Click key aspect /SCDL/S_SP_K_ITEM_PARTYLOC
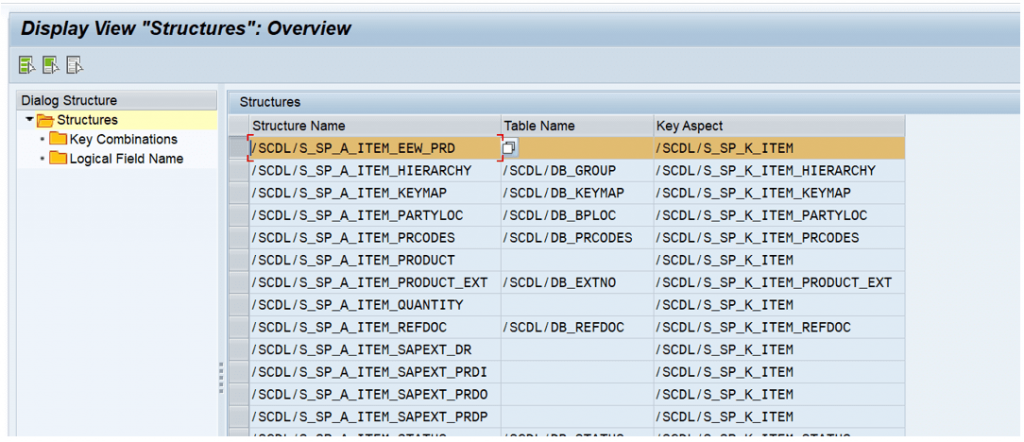Screen dimensions: 1024x442 point(761,215)
